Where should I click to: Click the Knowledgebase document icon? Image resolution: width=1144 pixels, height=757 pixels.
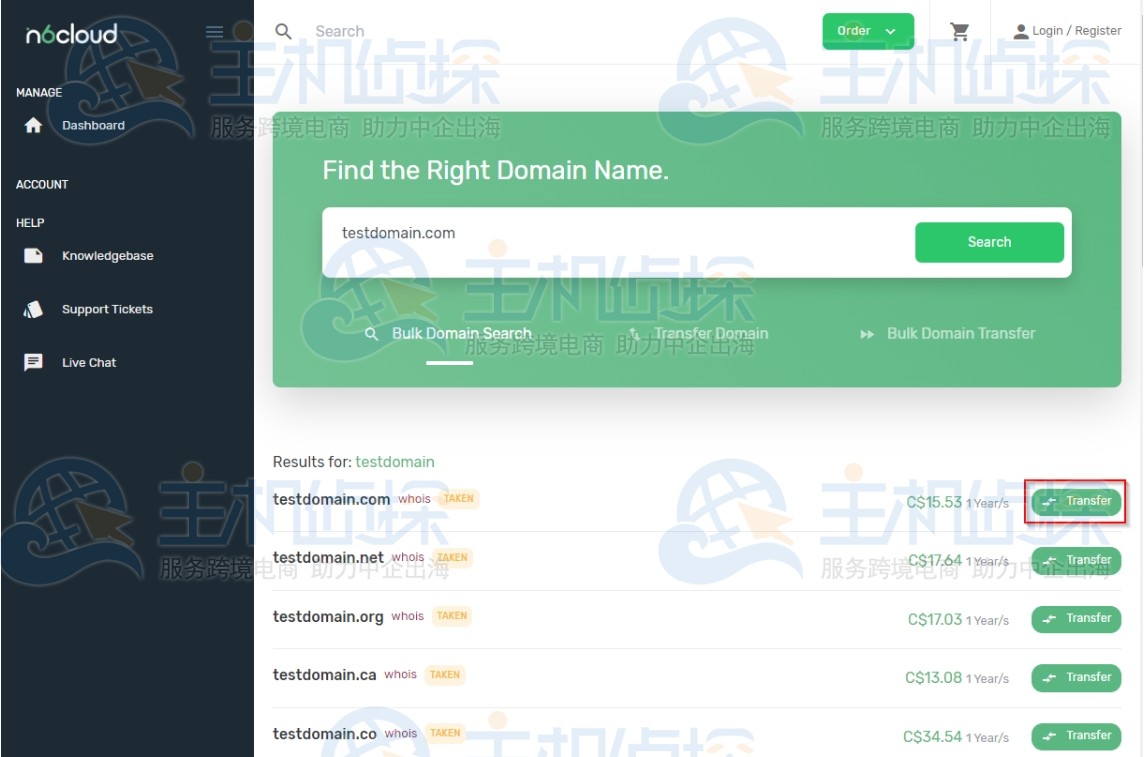coord(33,256)
